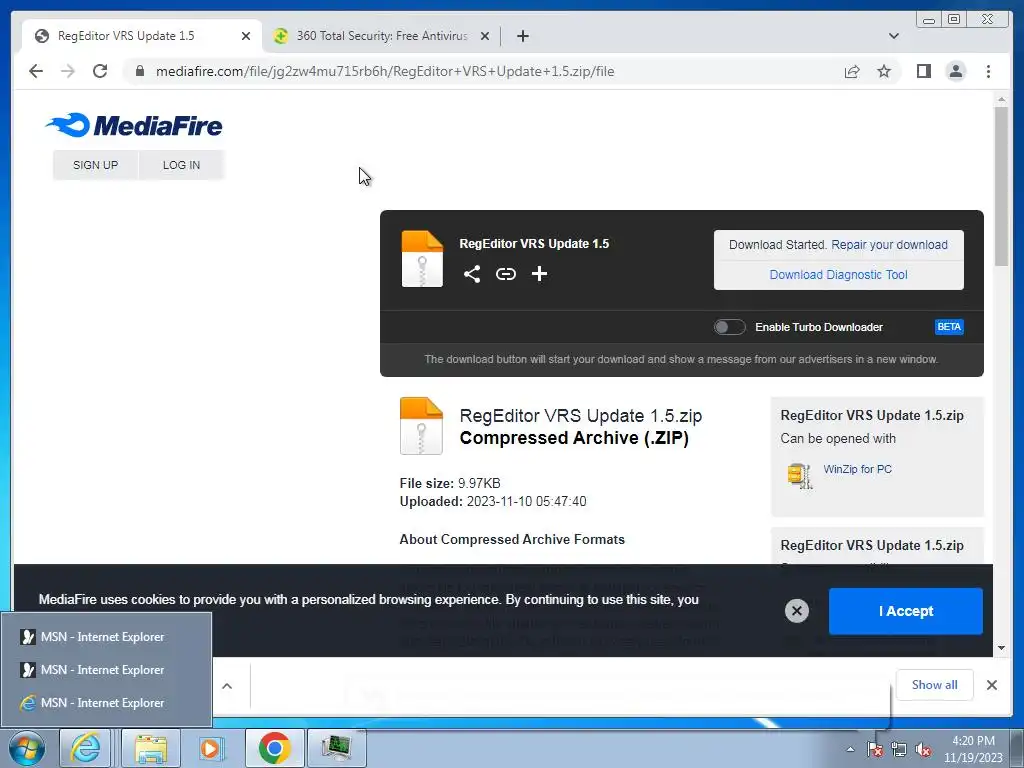This screenshot has height=768, width=1024.
Task: Click the Action Center flag icon
Action: [874, 750]
